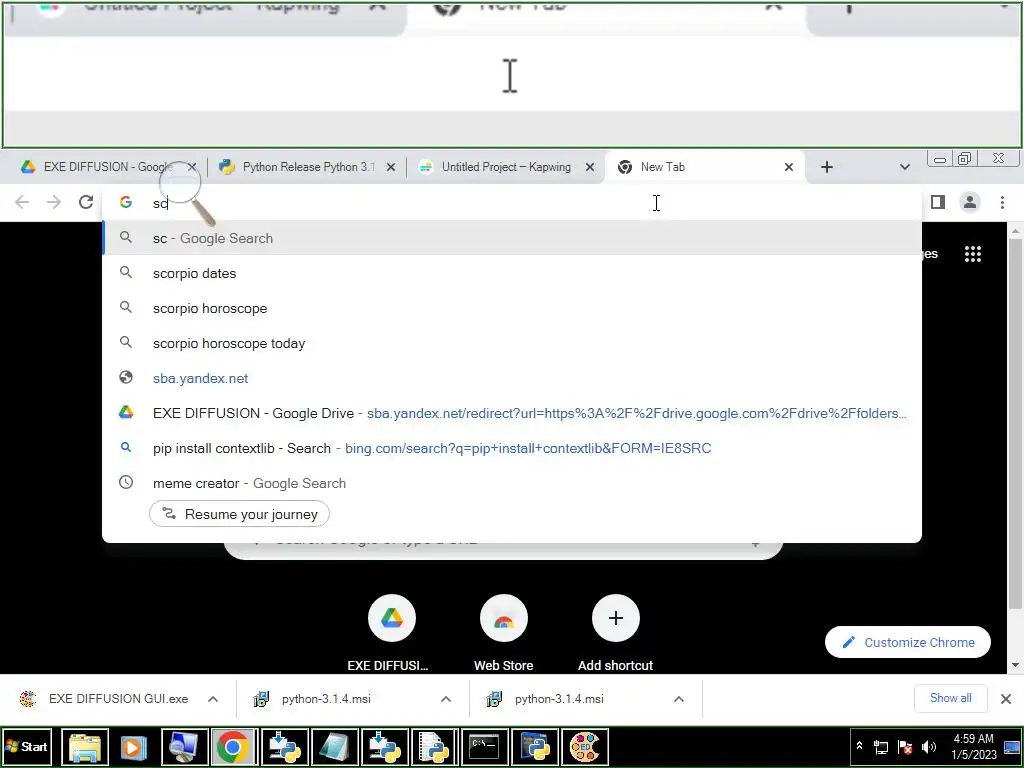
Task: Open sba.yandex.net suggestion
Action: pyautogui.click(x=512, y=378)
